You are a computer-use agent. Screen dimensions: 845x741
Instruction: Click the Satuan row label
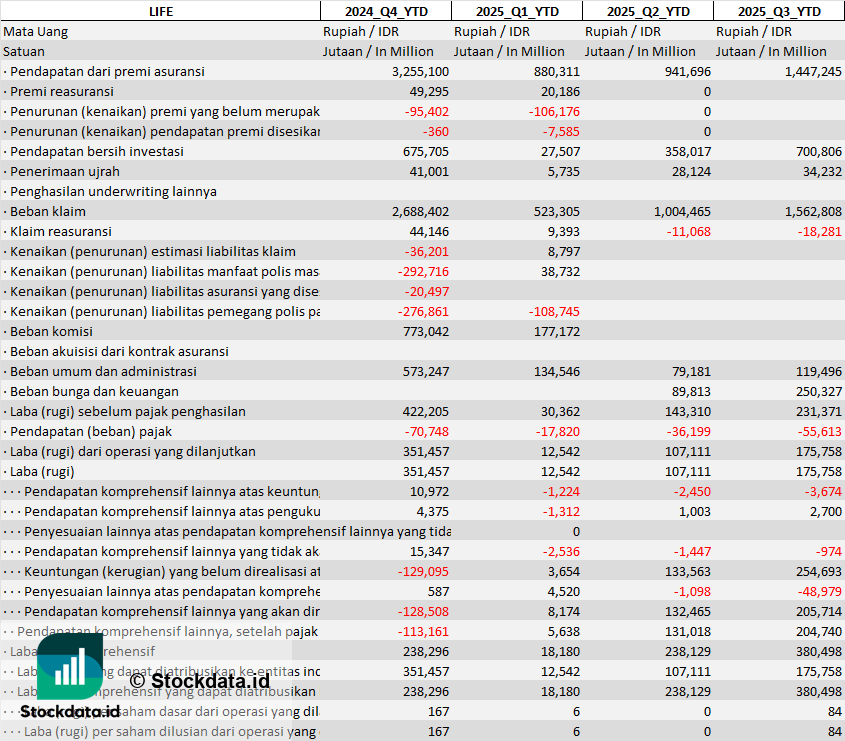coord(24,52)
